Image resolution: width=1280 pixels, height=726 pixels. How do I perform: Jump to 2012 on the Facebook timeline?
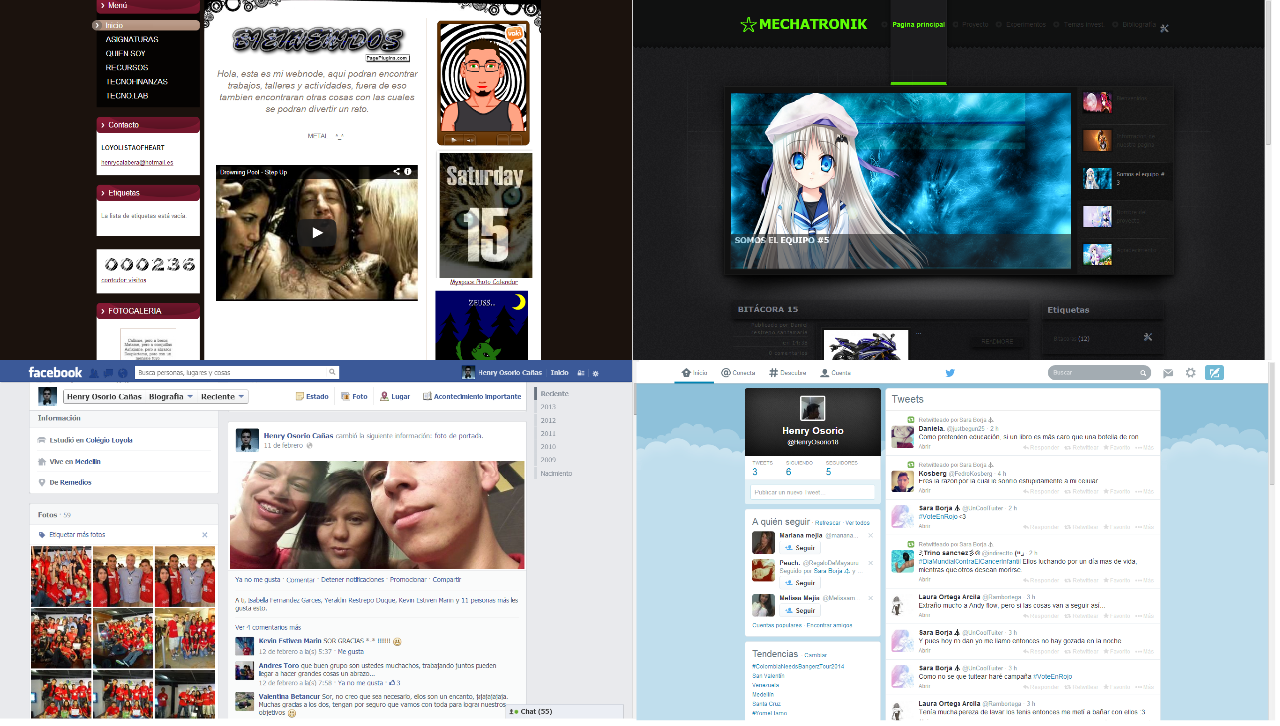[x=548, y=420]
